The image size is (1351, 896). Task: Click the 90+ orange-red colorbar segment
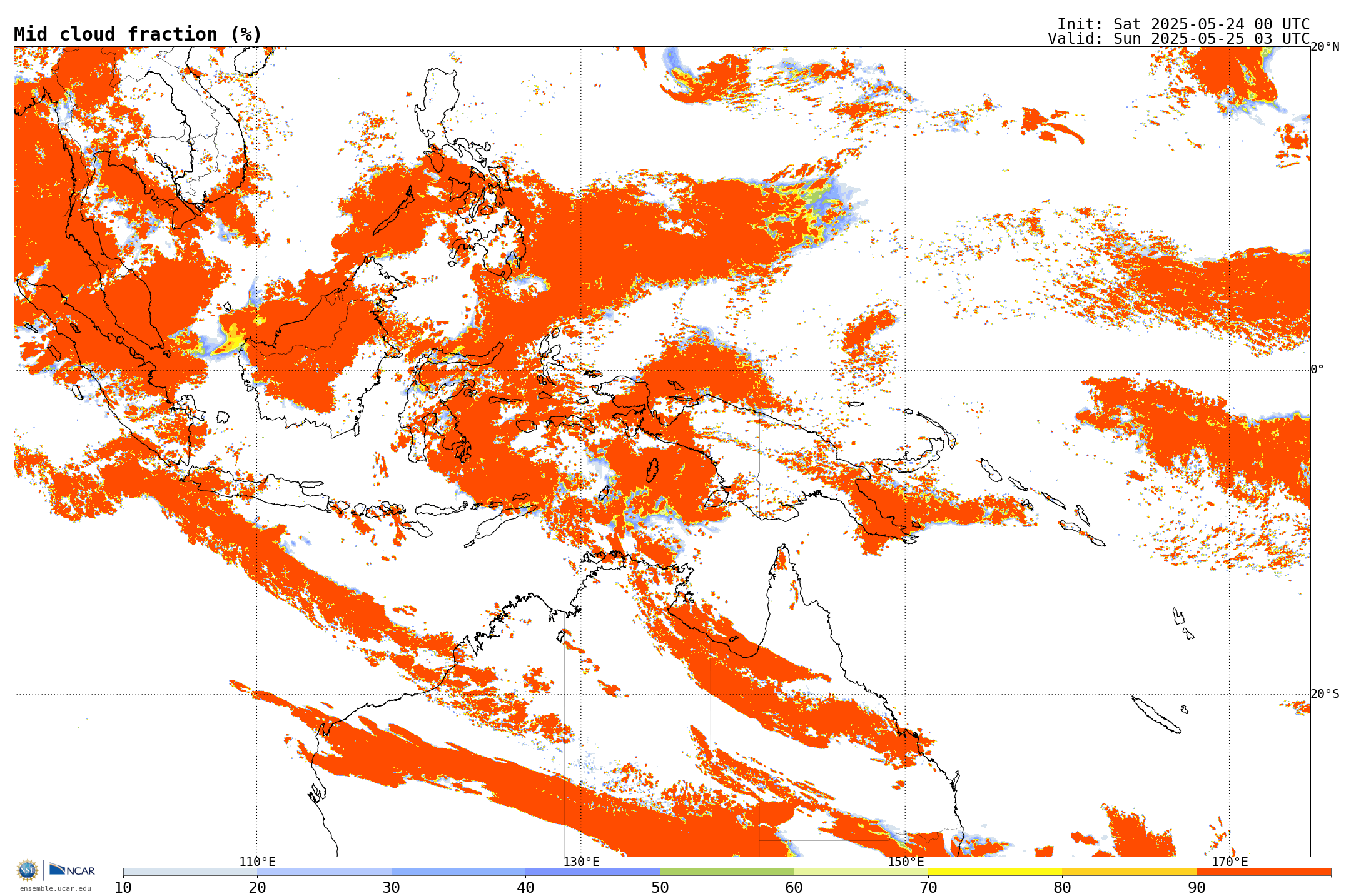point(1263,872)
